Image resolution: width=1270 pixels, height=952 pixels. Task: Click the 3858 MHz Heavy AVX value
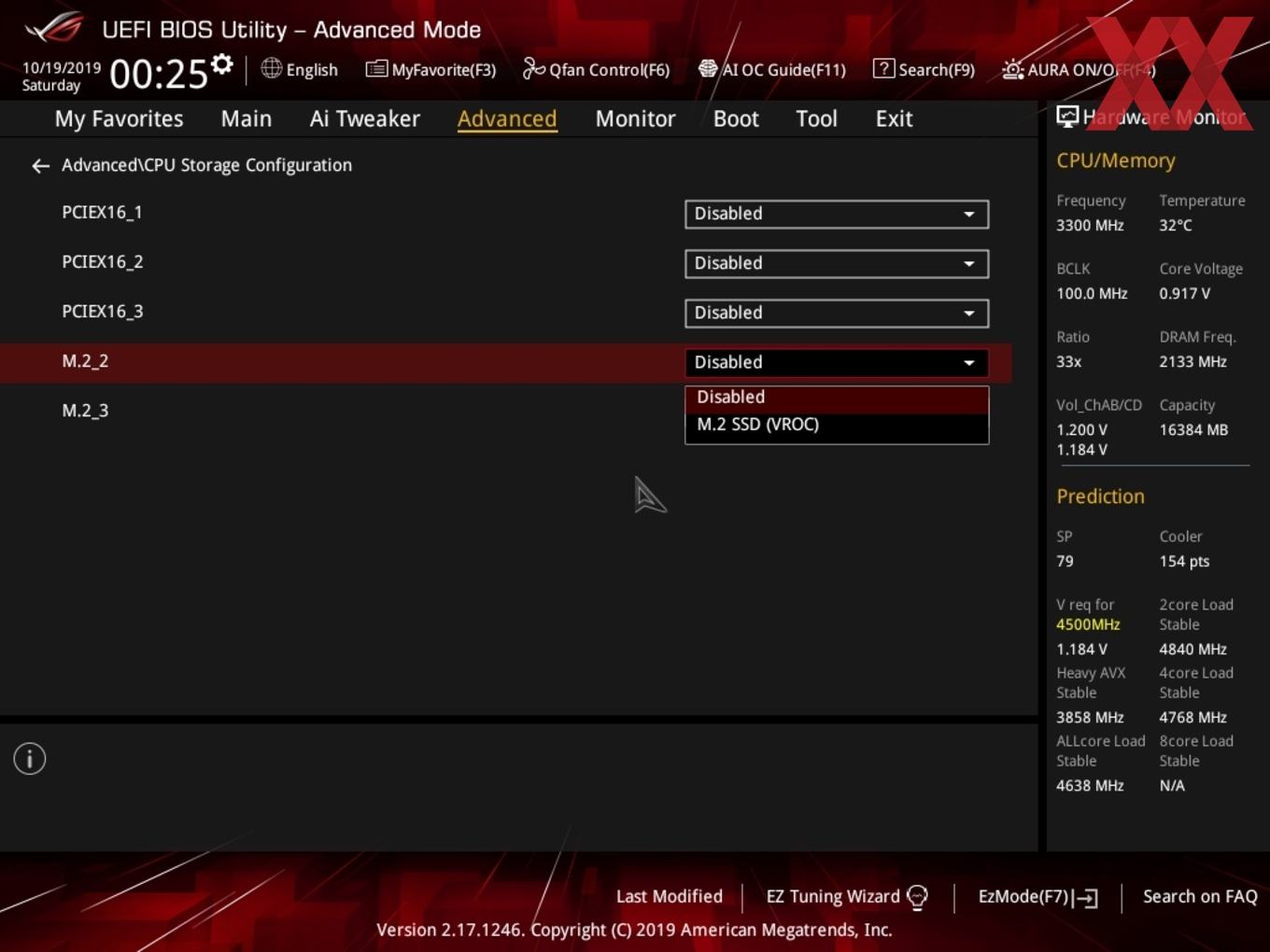pyautogui.click(x=1090, y=718)
